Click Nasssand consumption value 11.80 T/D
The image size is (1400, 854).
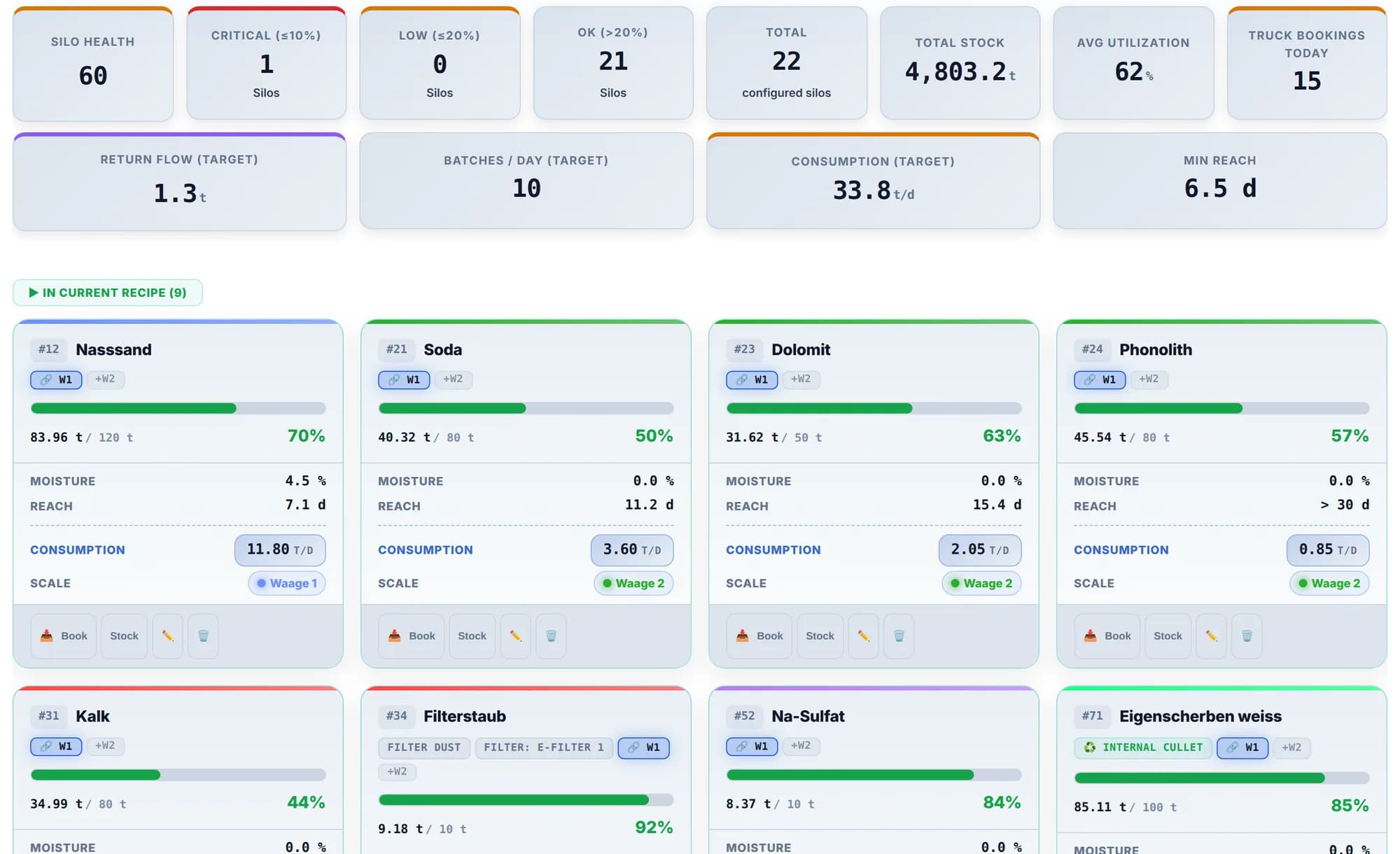280,549
